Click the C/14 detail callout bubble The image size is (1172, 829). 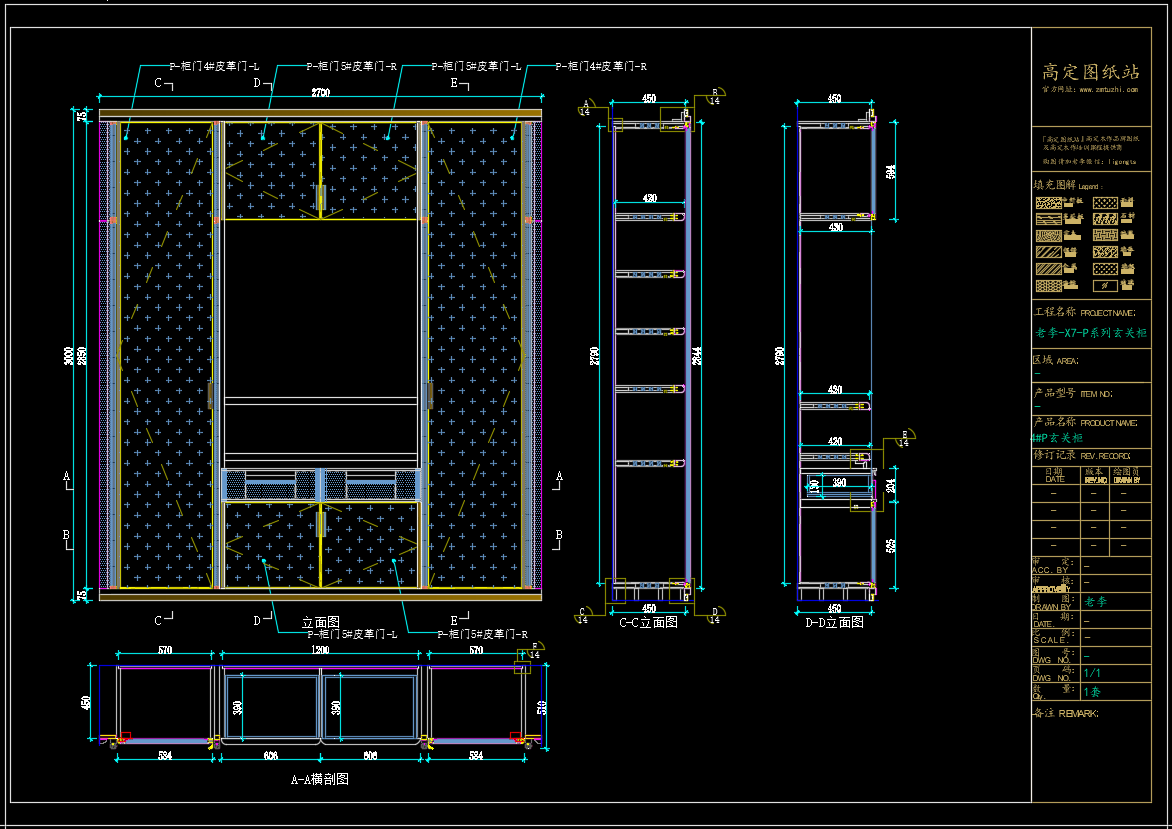[x=584, y=615]
